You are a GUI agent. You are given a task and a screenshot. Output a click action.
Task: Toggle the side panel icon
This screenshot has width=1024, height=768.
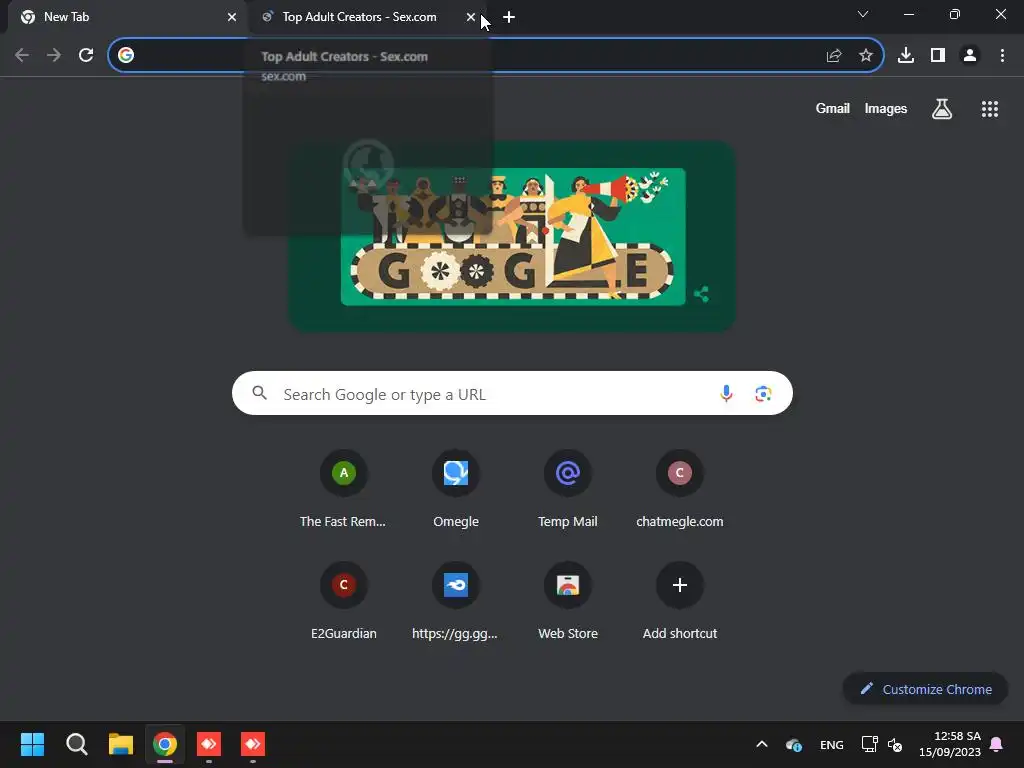pyautogui.click(x=938, y=56)
